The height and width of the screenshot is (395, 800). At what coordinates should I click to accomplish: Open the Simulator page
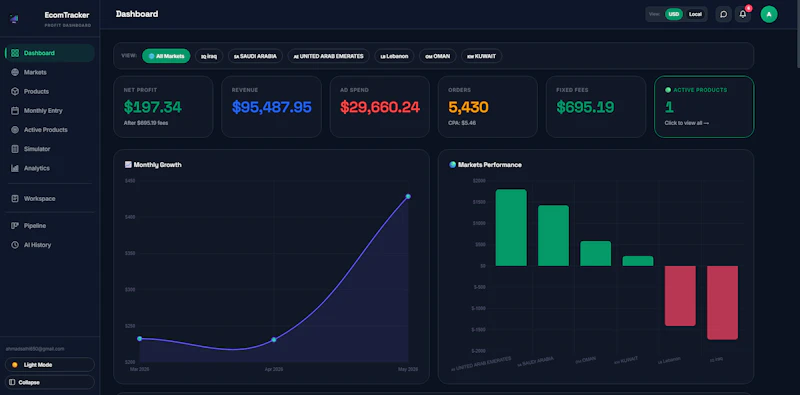point(49,149)
